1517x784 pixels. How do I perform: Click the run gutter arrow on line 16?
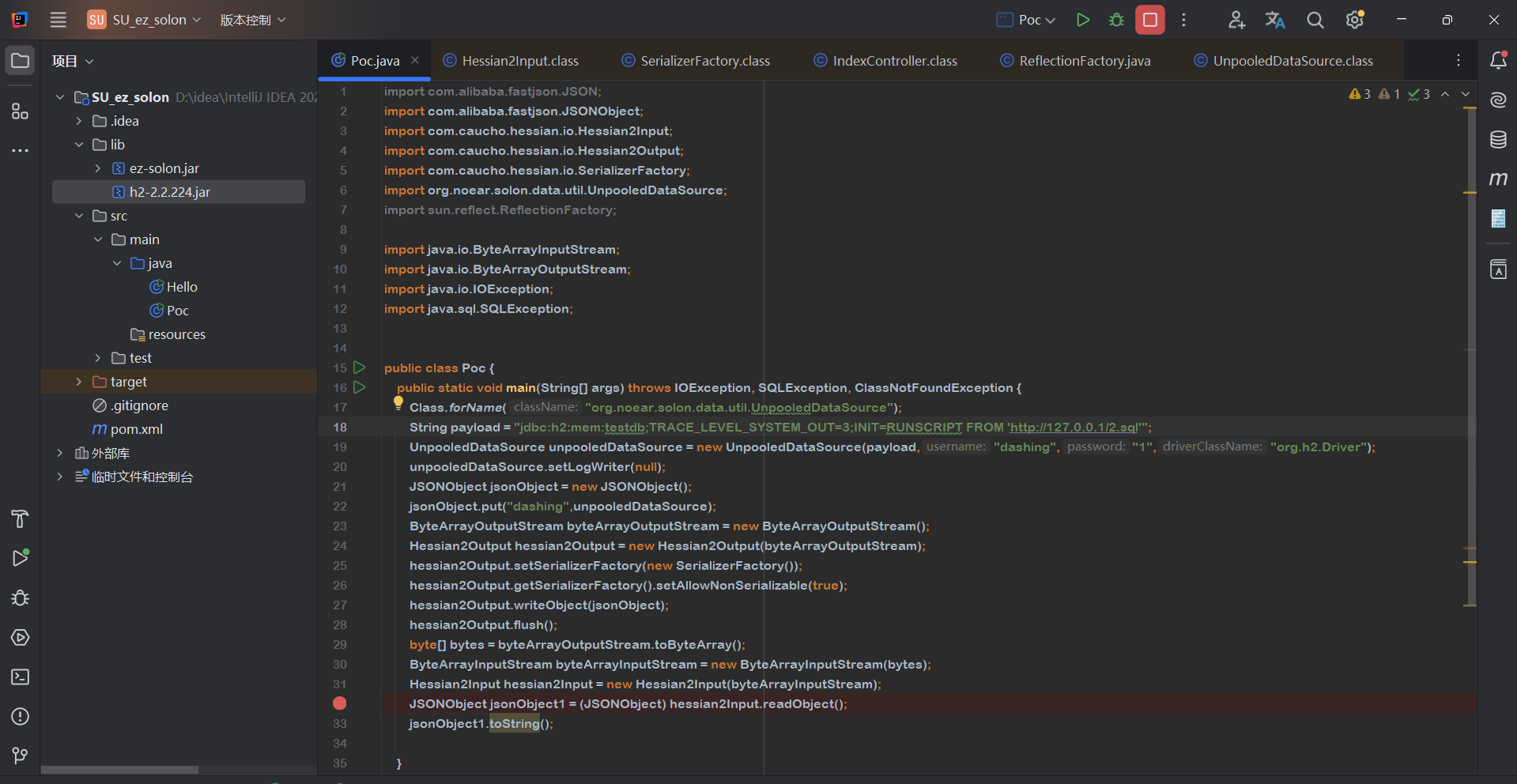360,387
